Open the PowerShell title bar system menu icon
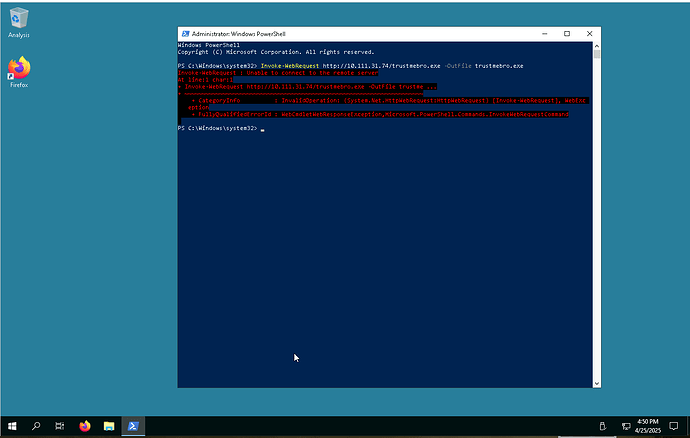 point(184,34)
